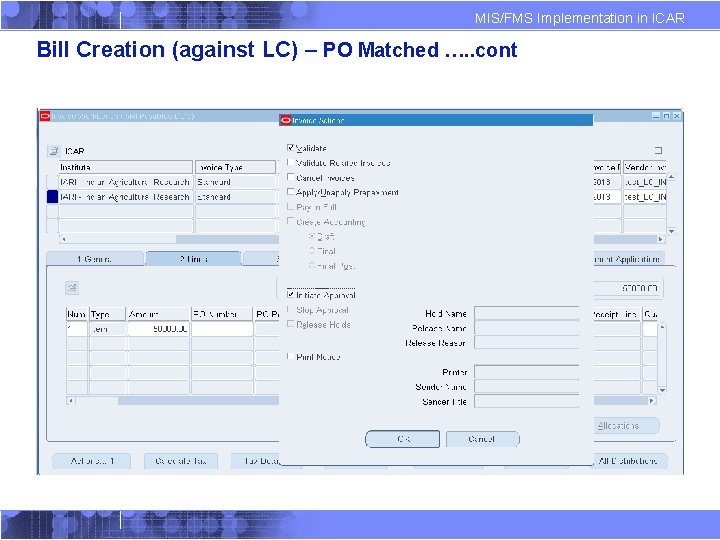Click the line amount cell 50000.00
The image size is (720, 540).
pyautogui.click(x=158, y=329)
